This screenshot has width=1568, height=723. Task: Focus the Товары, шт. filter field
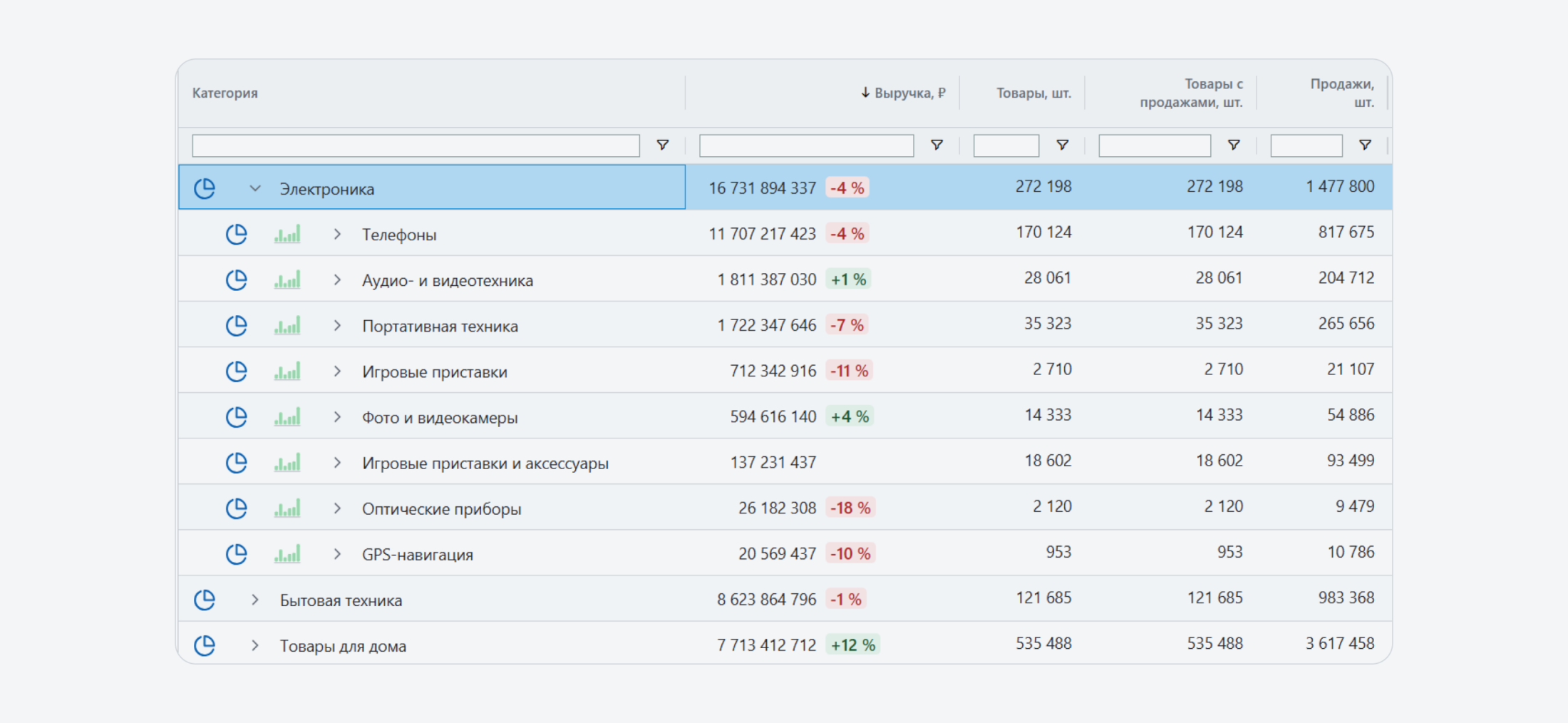coord(1006,145)
